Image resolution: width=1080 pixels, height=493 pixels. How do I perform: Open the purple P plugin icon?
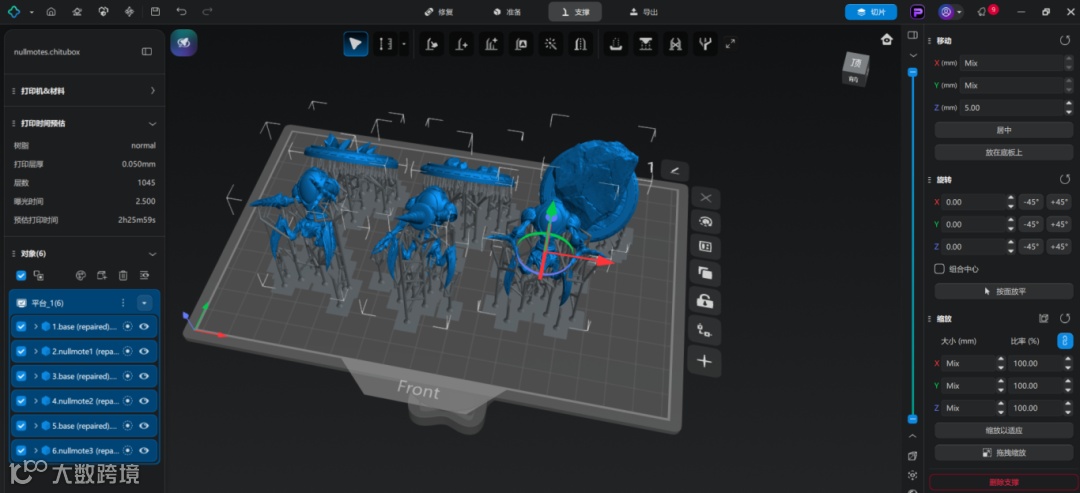[x=917, y=12]
